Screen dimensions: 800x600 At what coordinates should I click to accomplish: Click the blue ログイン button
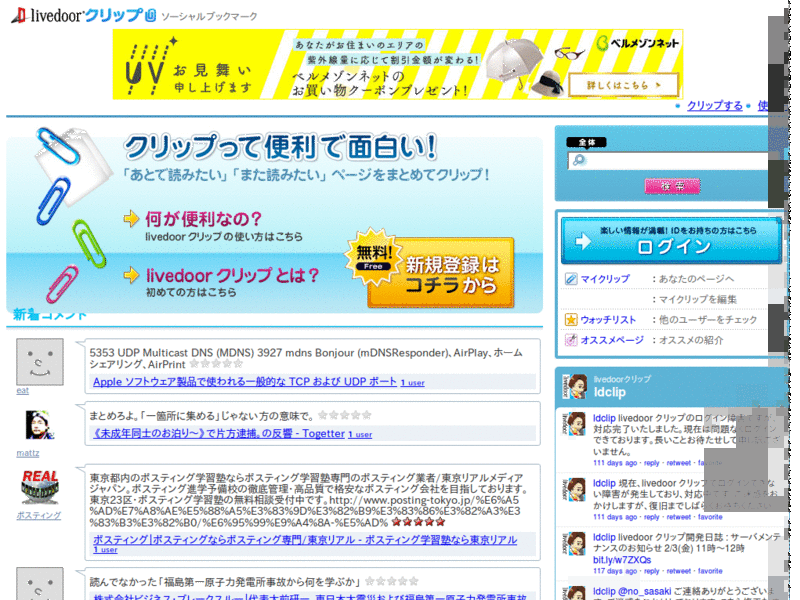[x=671, y=240]
